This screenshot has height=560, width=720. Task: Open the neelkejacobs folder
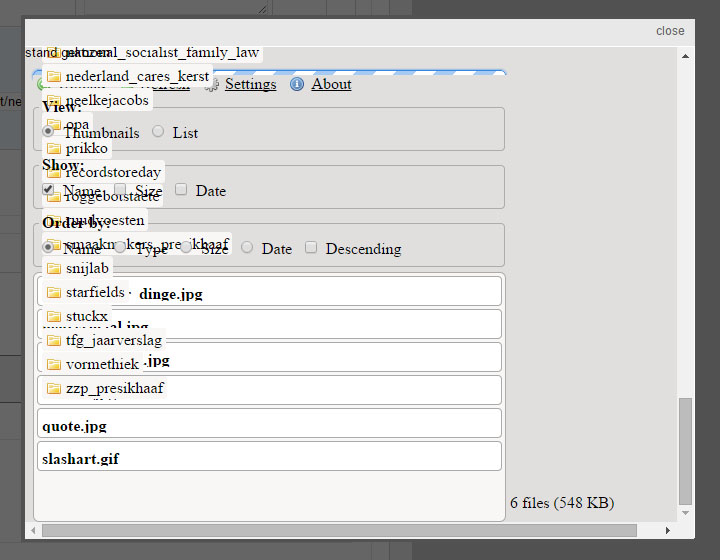97,100
